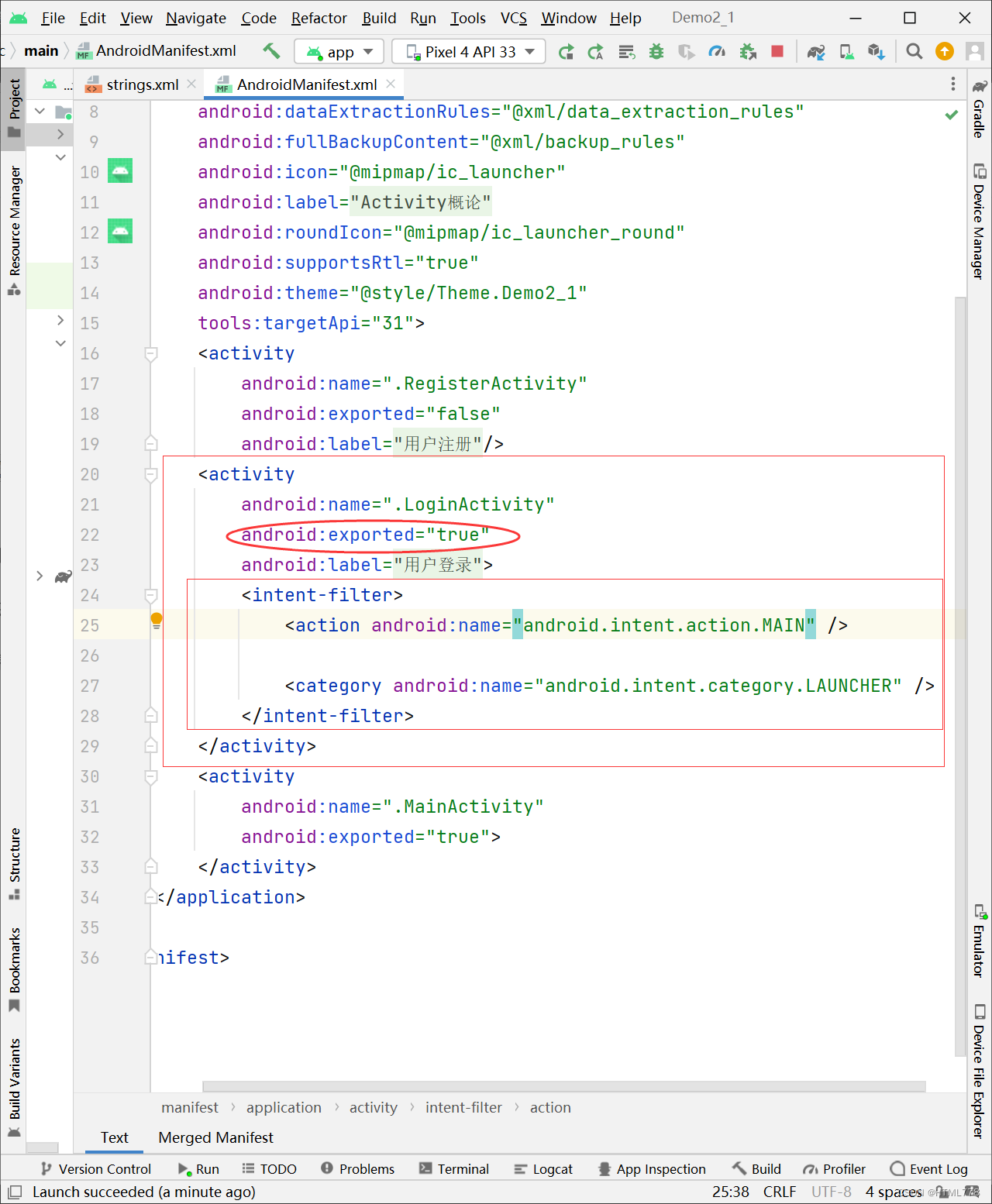
Task: Click Apply Code Changes icon
Action: pos(596,52)
